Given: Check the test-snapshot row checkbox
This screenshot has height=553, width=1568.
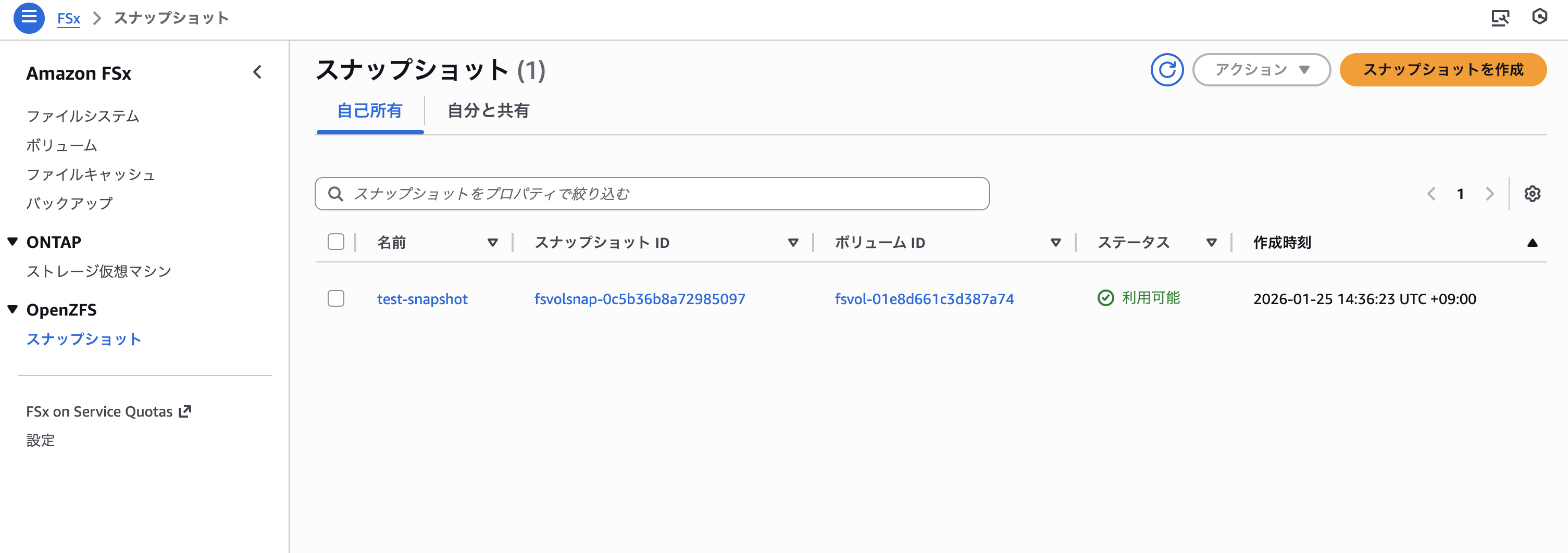Looking at the screenshot, I should [335, 299].
